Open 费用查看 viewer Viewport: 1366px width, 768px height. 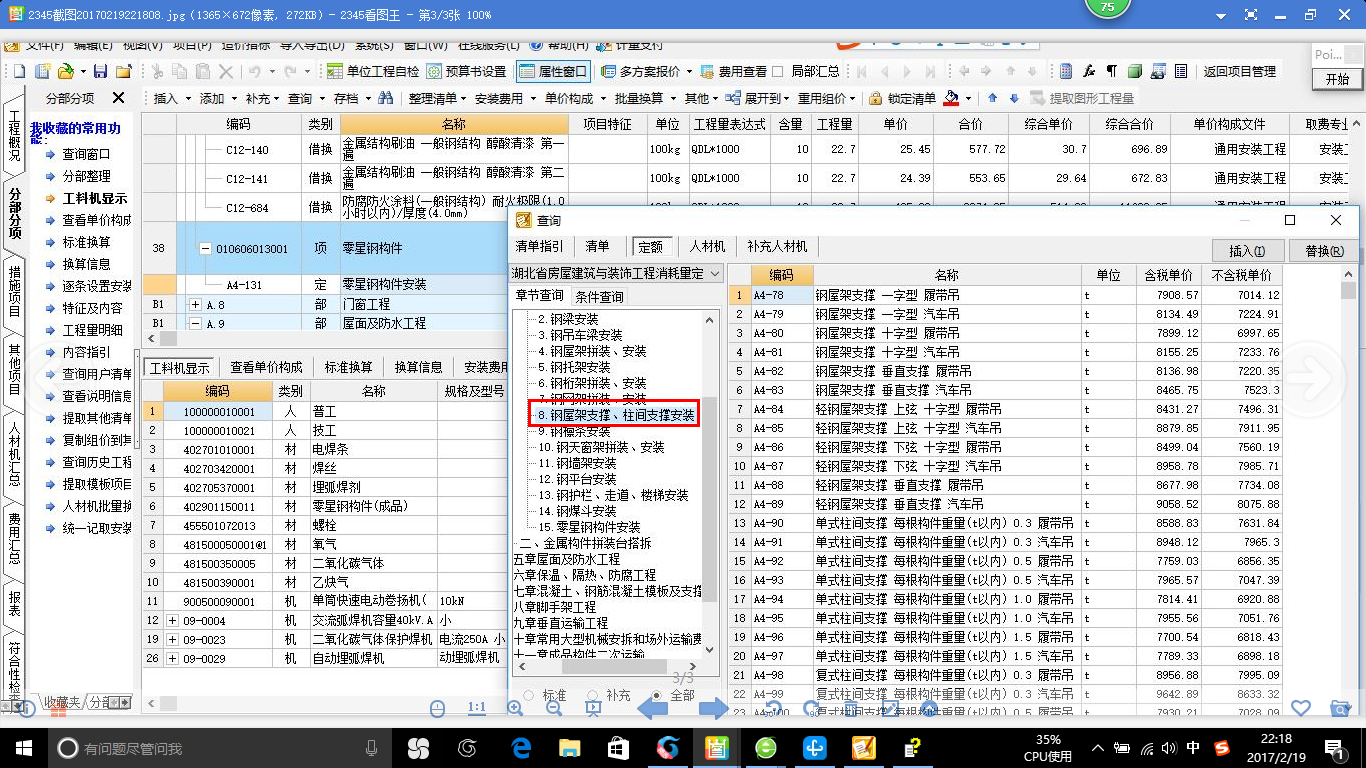(734, 71)
